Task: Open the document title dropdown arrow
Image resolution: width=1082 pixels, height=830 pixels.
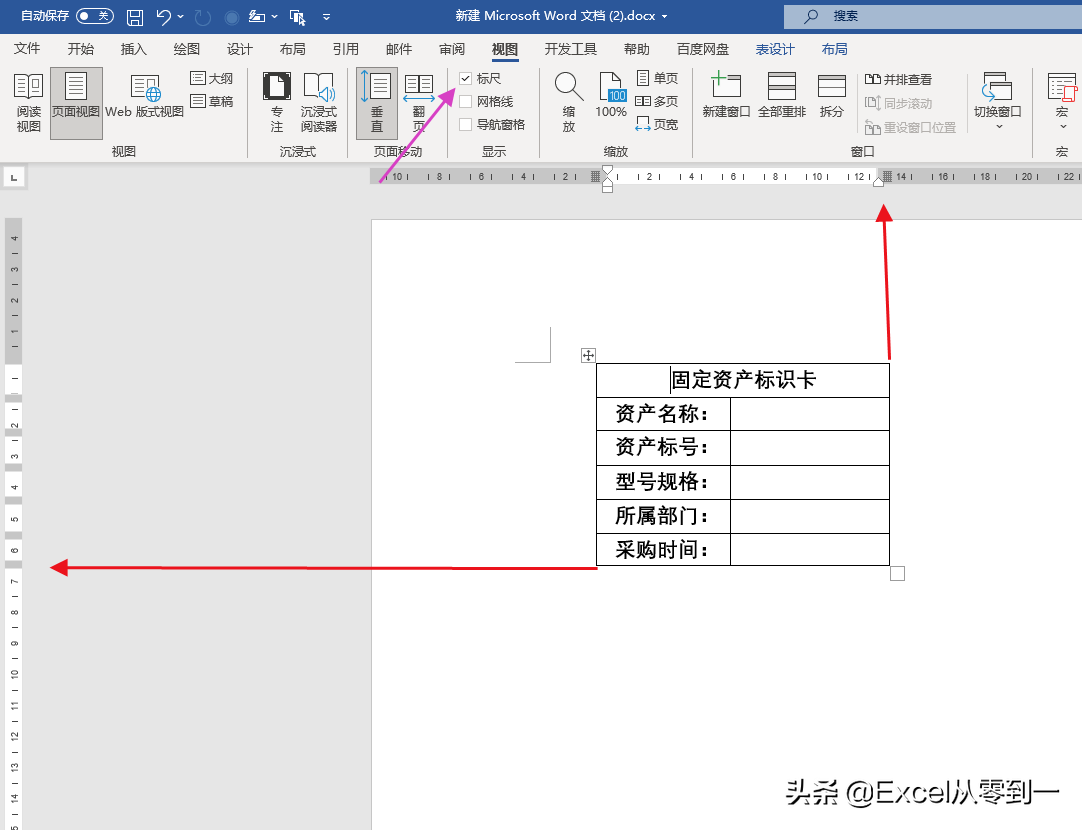Action: (x=664, y=16)
